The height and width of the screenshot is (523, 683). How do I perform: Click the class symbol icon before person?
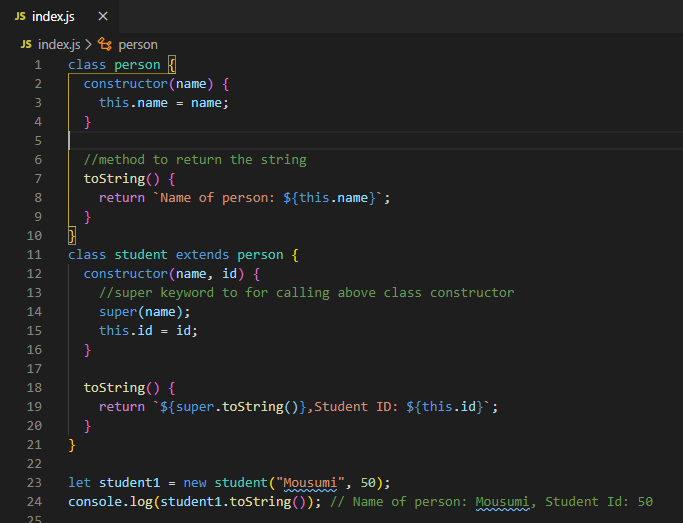pos(105,44)
